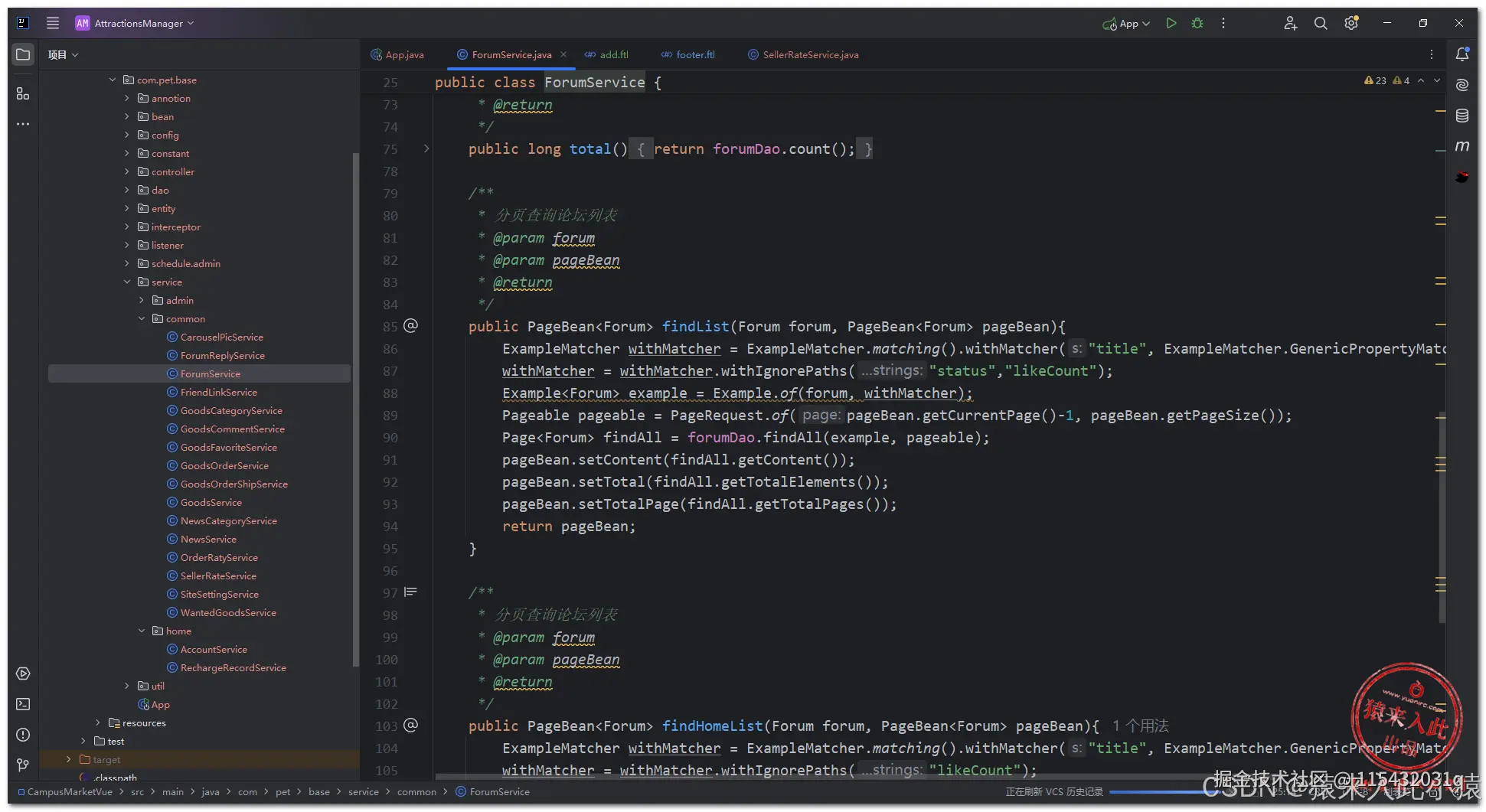
Task: Open editor tabs options menu
Action: tap(1432, 54)
